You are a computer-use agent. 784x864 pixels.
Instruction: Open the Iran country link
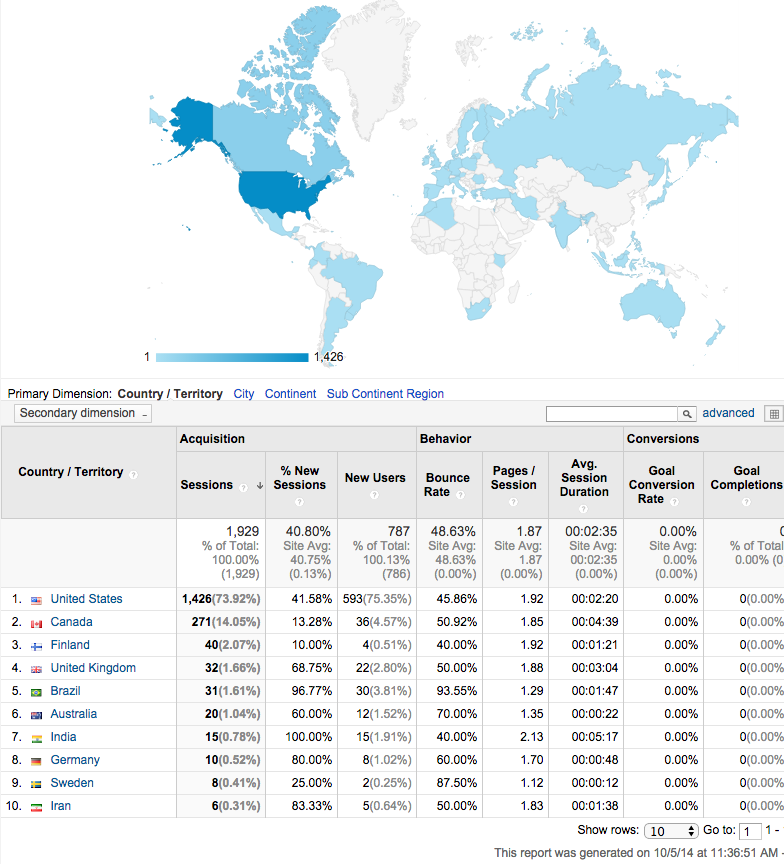[x=61, y=806]
